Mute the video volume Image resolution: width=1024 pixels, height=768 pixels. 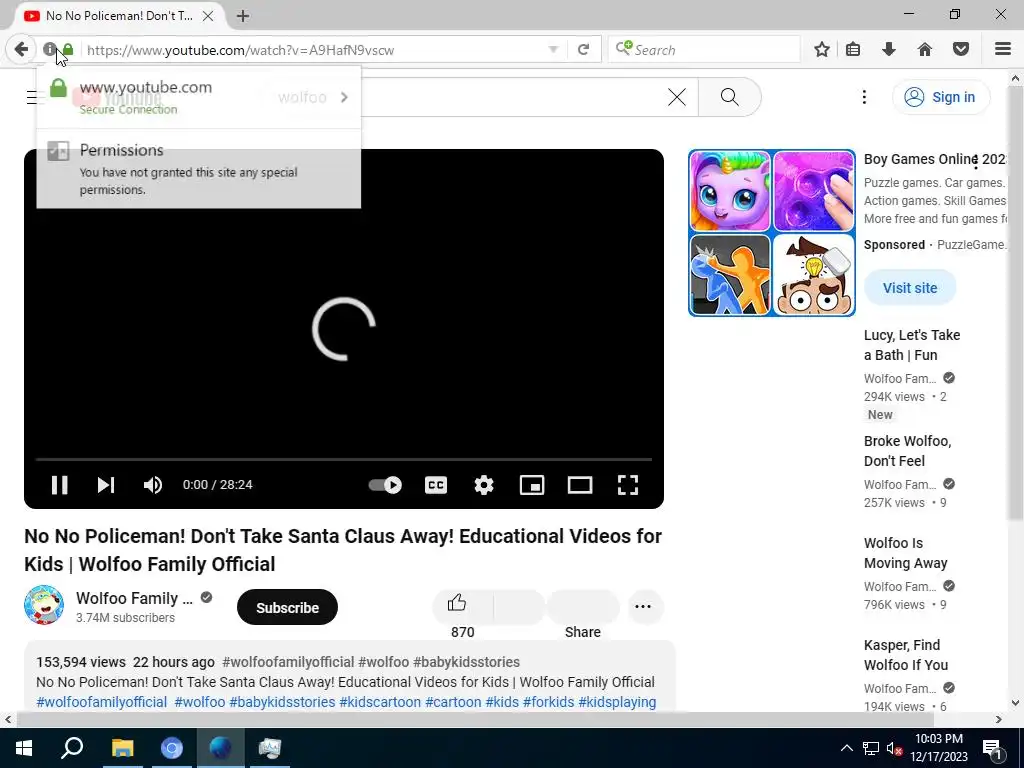click(x=153, y=485)
